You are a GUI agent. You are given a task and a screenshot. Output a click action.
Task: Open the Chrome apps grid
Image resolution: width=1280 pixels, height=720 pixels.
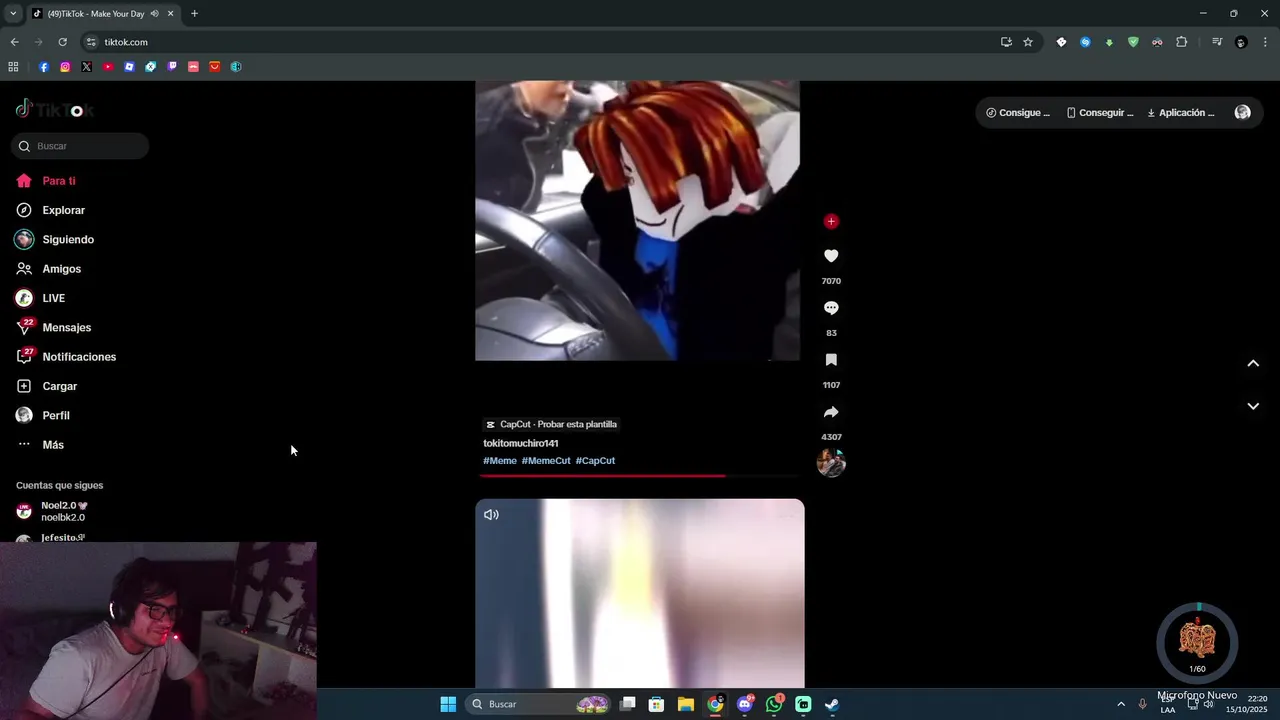(13, 67)
